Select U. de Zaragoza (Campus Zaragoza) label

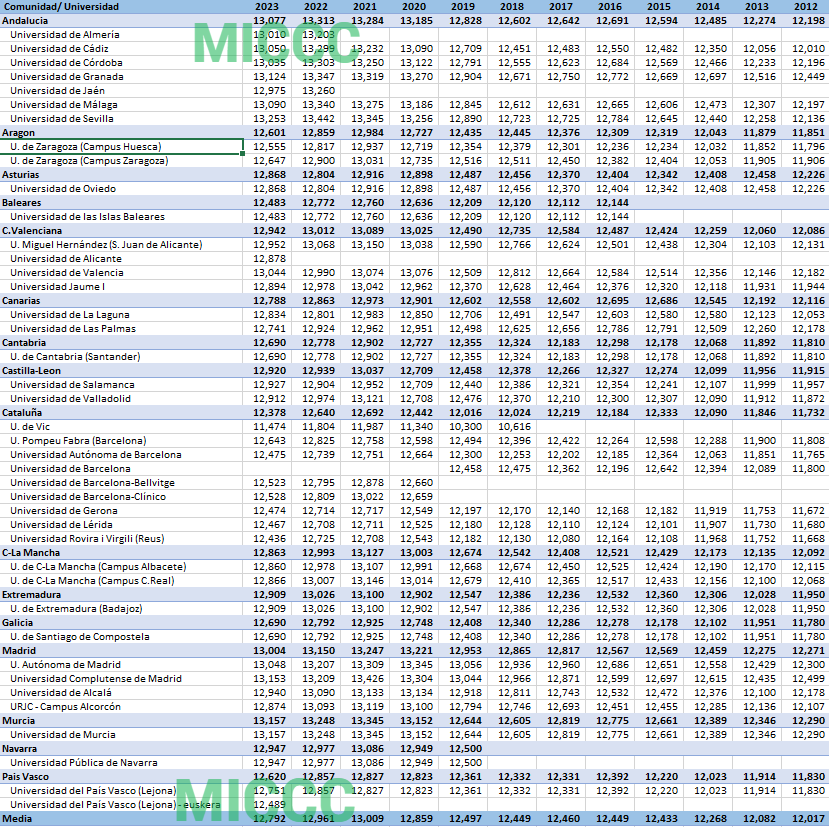pyautogui.click(x=89, y=161)
